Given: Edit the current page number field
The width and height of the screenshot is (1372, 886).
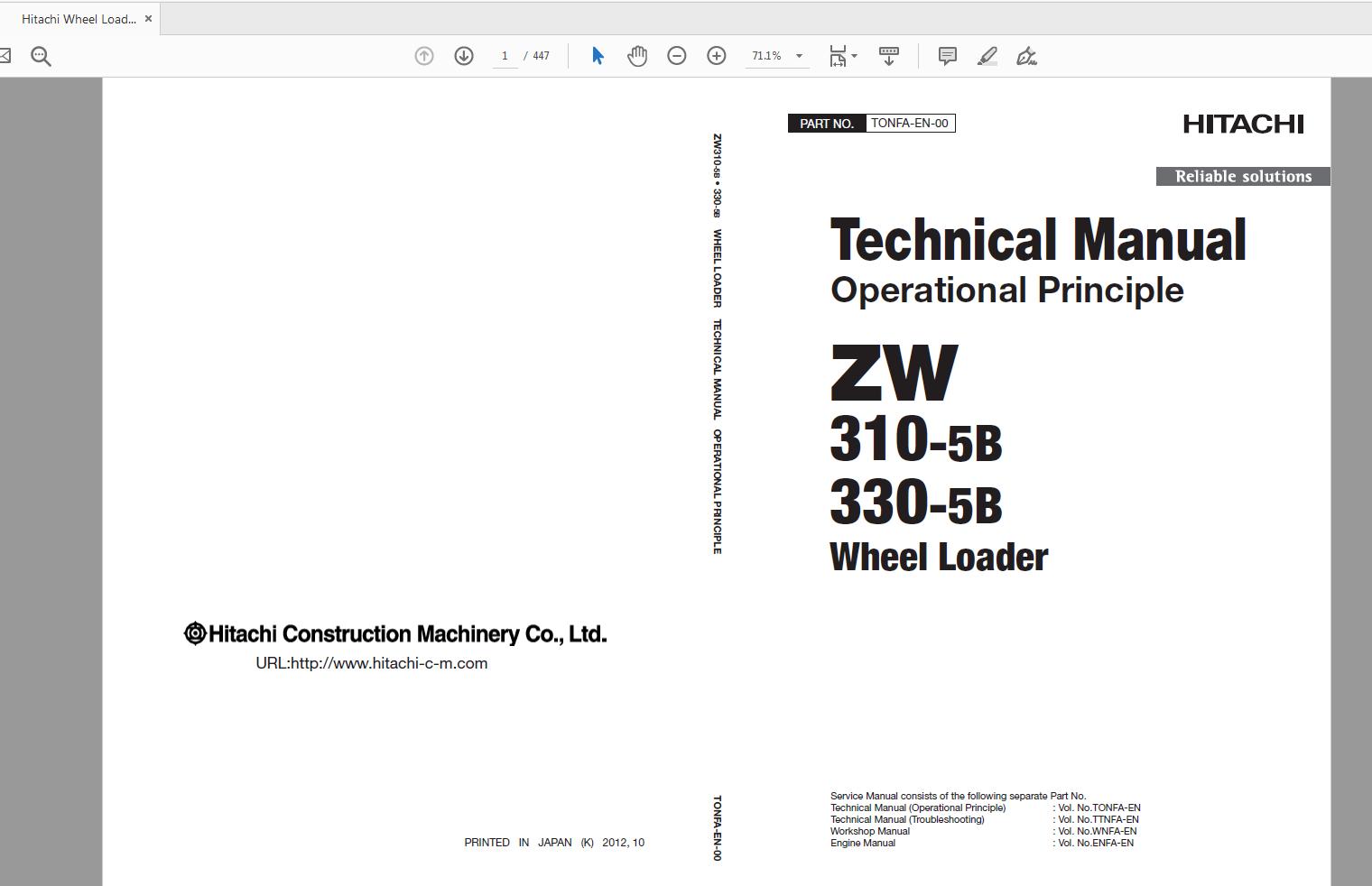Looking at the screenshot, I should click(505, 56).
